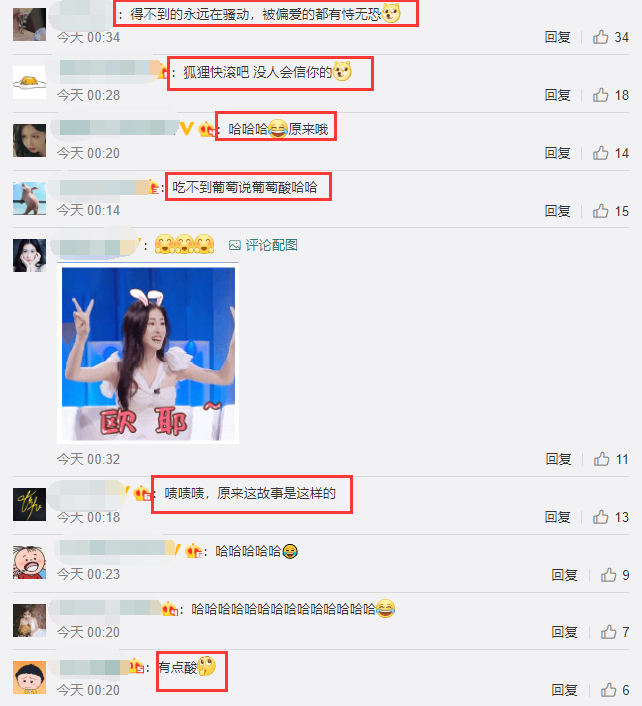Viewport: 642px width, 706px height.
Task: Click the 评论配图 picture icon link
Action: point(263,245)
